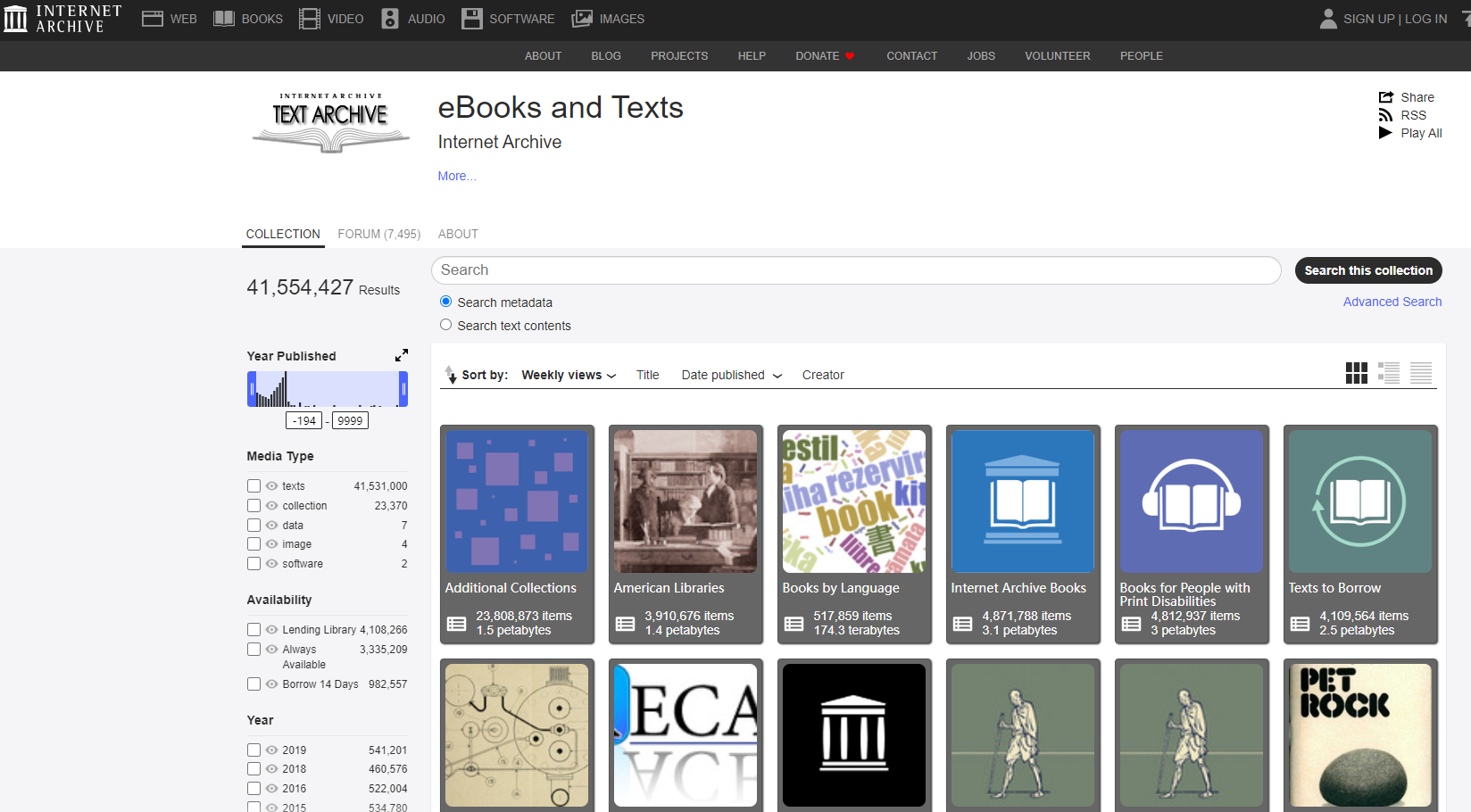This screenshot has width=1471, height=812.
Task: Open the Volunteer menu item
Action: pyautogui.click(x=1058, y=56)
